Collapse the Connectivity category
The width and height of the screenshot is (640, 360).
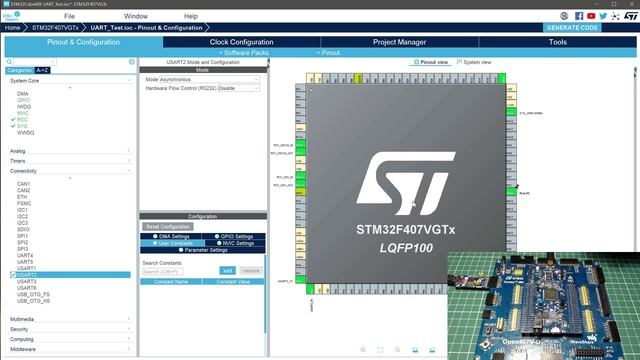pos(69,171)
